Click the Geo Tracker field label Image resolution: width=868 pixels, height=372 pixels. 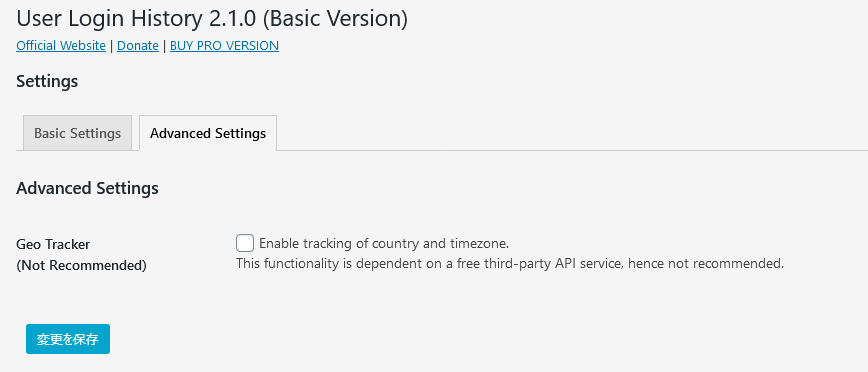tap(53, 244)
